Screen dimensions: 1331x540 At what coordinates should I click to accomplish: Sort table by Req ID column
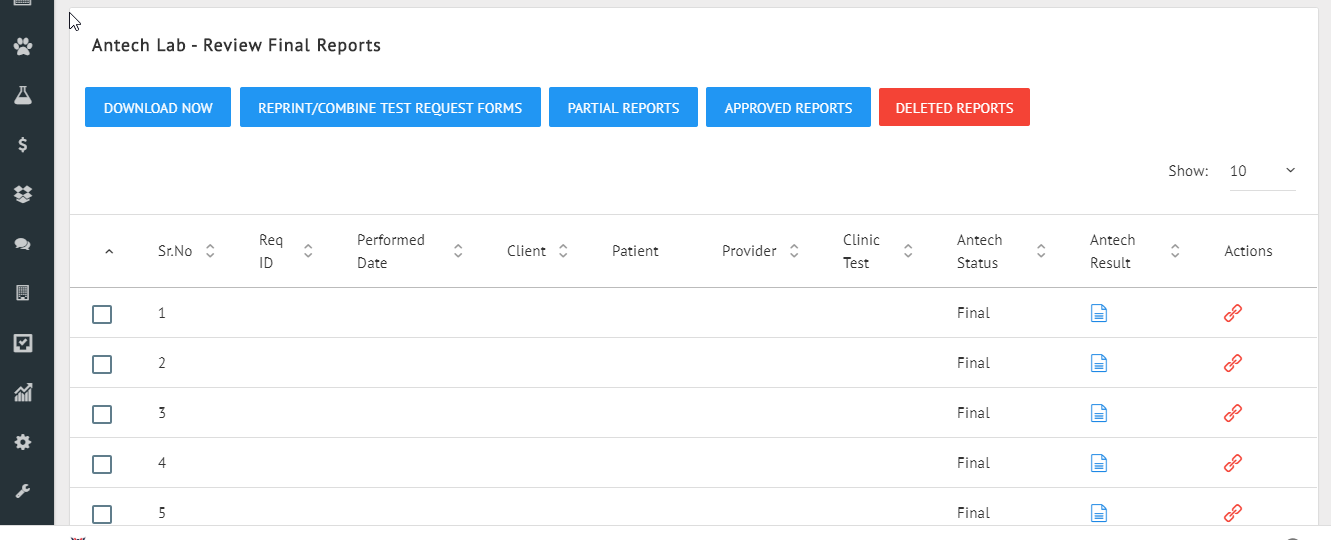[308, 251]
